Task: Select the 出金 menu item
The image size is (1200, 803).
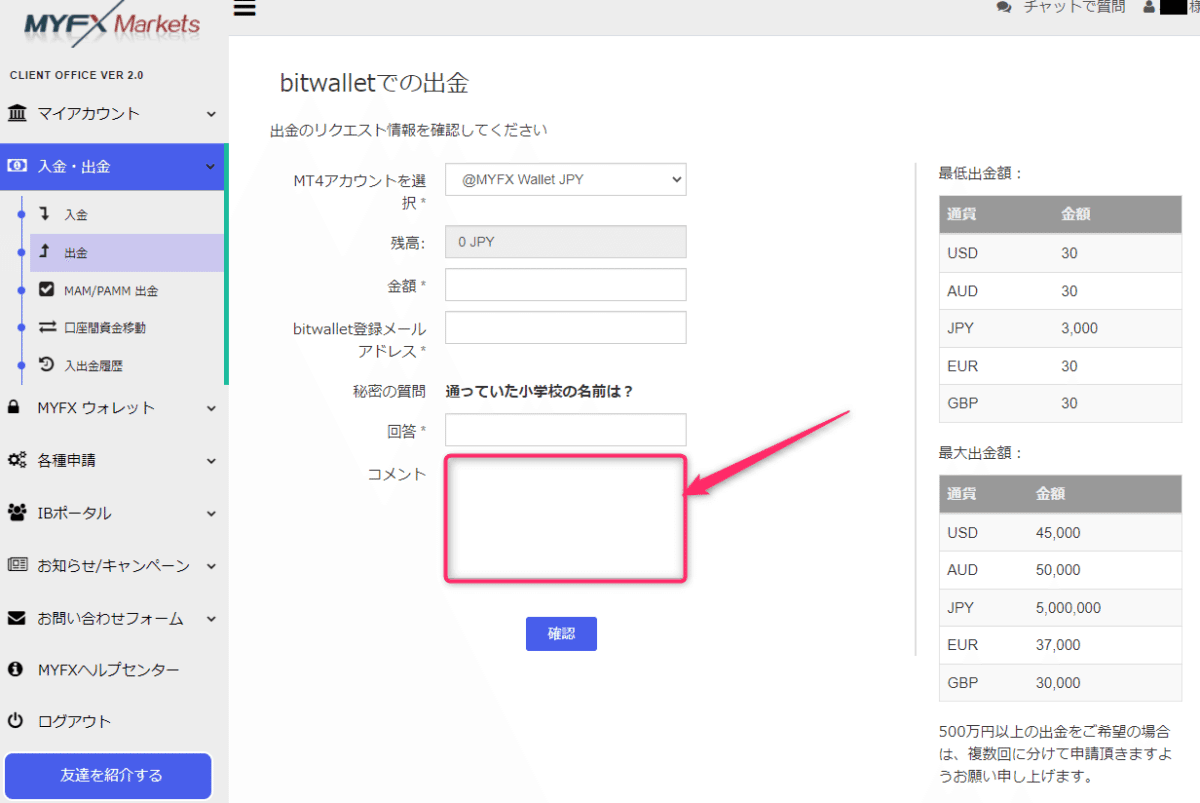Action: 127,252
